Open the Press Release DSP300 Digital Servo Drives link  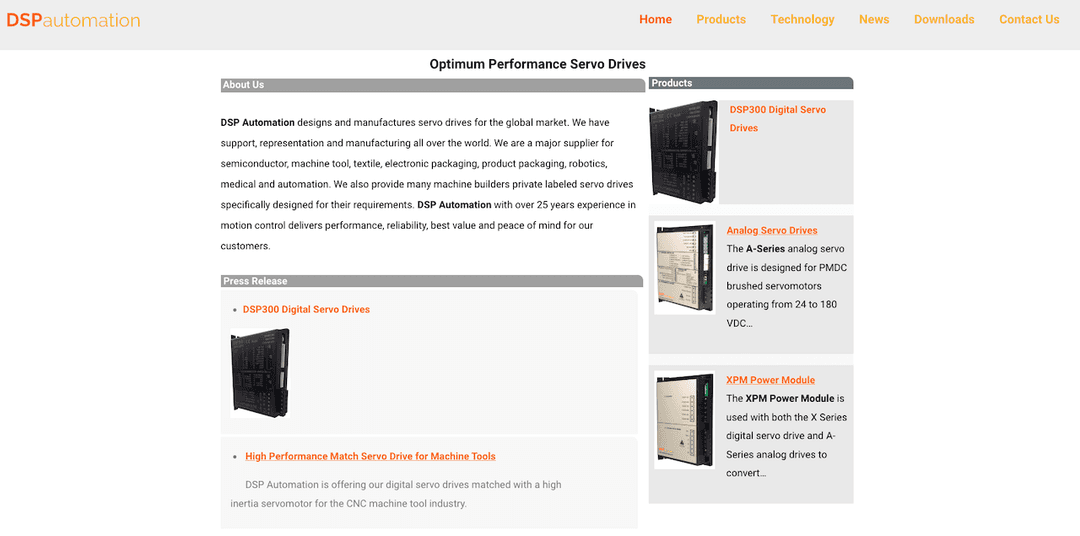(306, 309)
